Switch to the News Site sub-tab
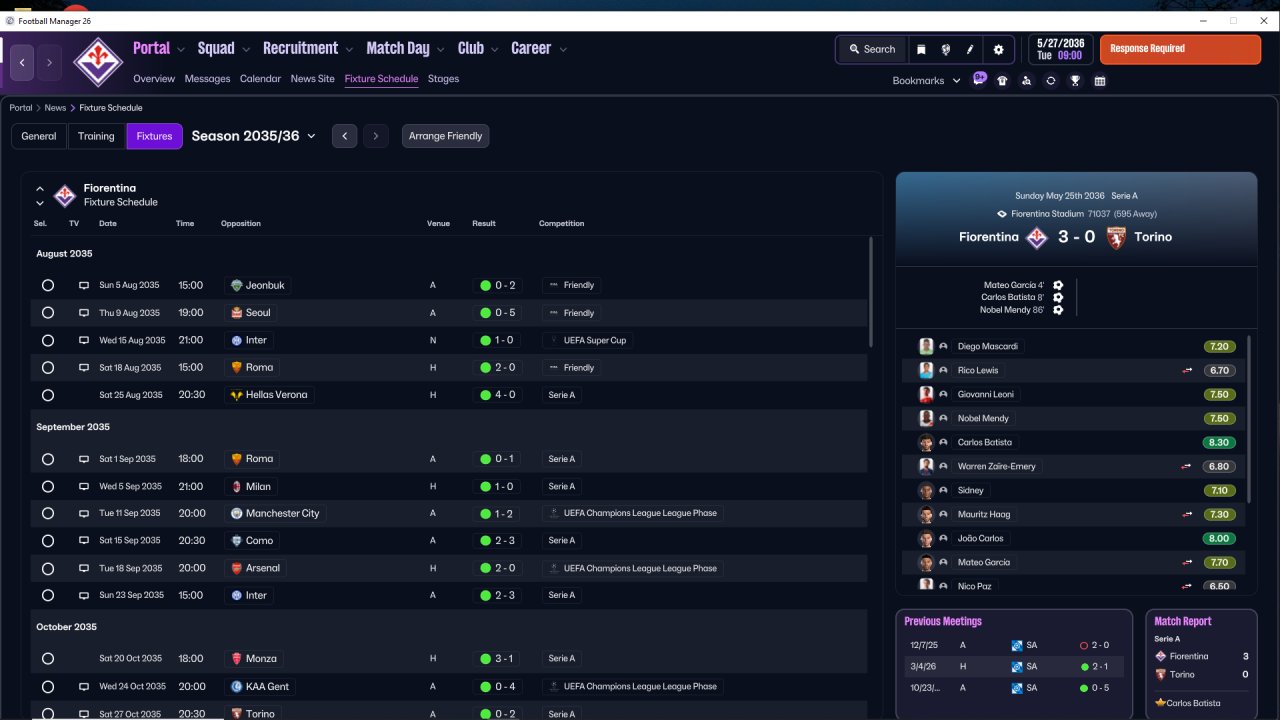The height and width of the screenshot is (720, 1280). (312, 79)
